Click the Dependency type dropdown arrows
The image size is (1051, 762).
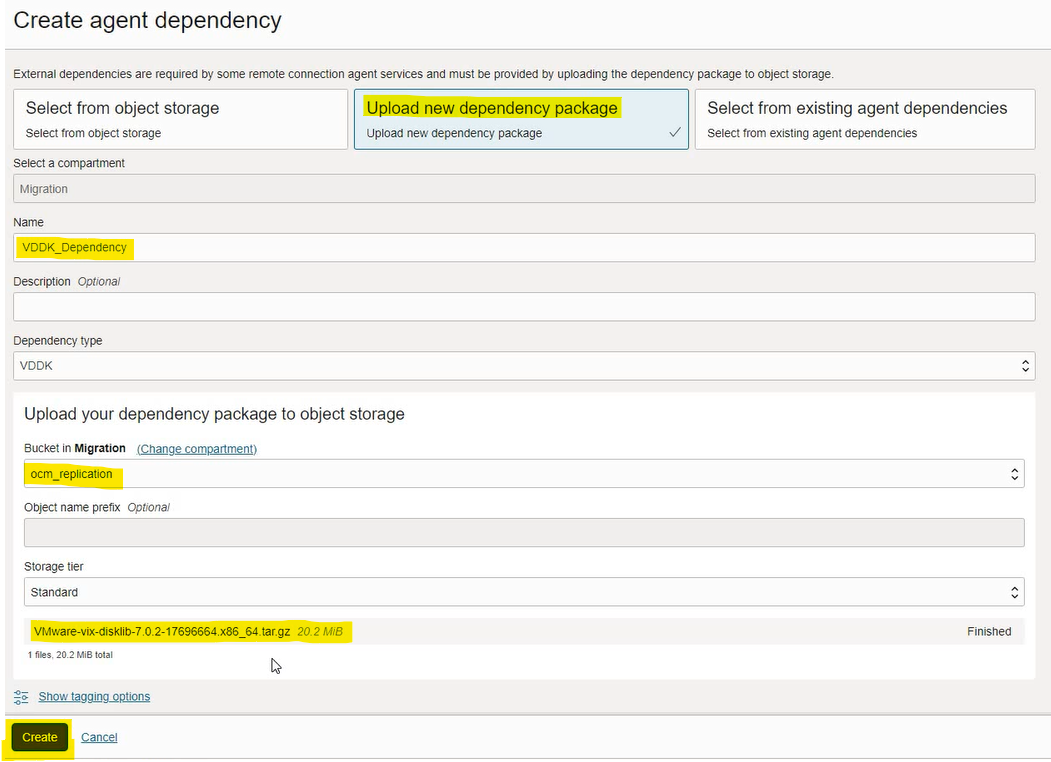click(1025, 366)
